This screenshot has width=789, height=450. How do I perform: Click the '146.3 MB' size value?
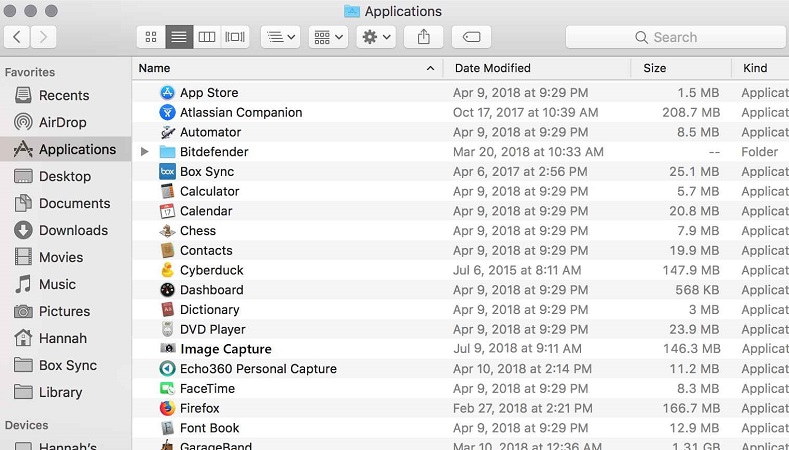691,348
